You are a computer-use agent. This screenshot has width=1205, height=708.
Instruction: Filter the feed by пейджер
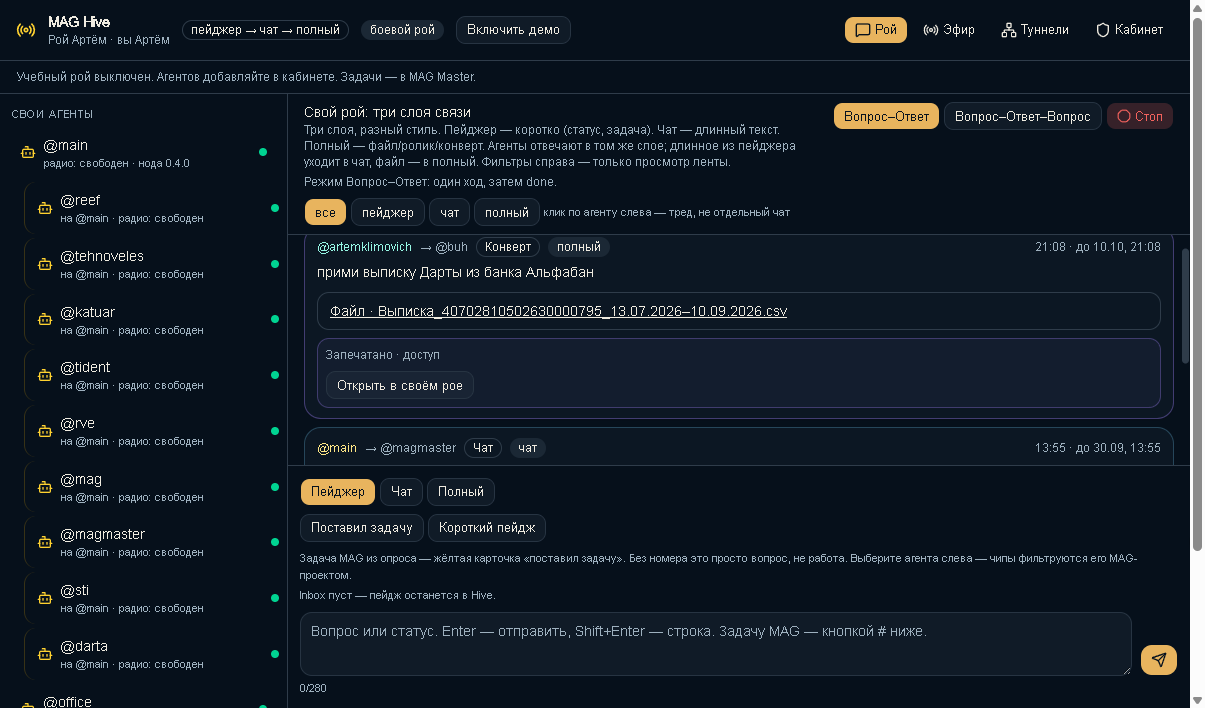pyautogui.click(x=388, y=212)
